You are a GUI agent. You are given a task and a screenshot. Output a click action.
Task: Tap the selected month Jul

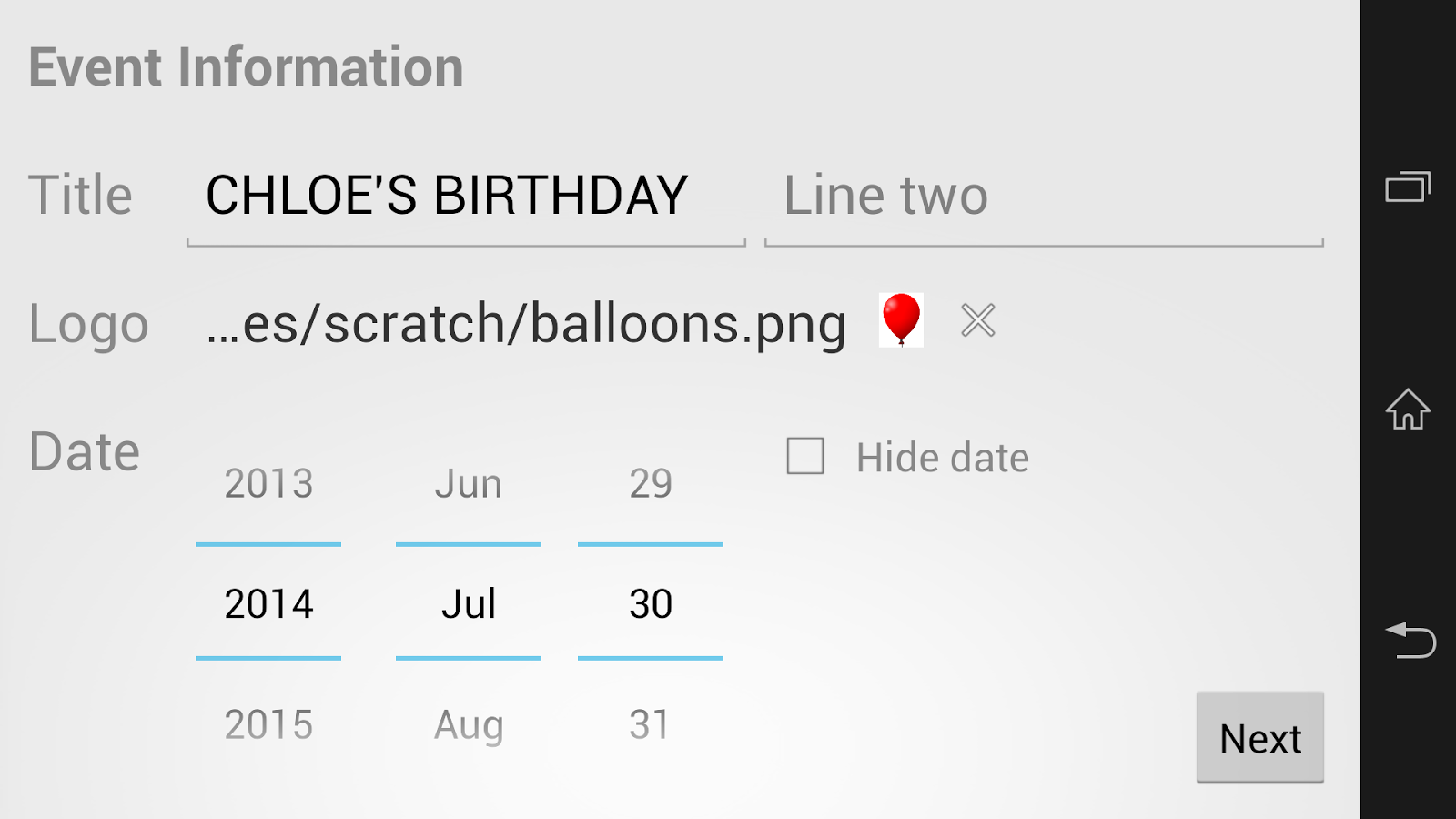point(468,604)
